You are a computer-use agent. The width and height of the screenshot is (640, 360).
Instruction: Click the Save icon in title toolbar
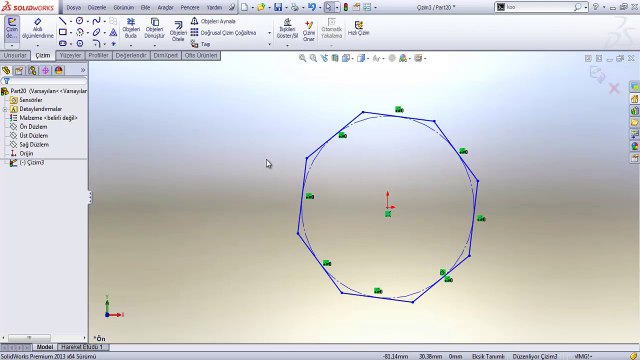pyautogui.click(x=278, y=7)
